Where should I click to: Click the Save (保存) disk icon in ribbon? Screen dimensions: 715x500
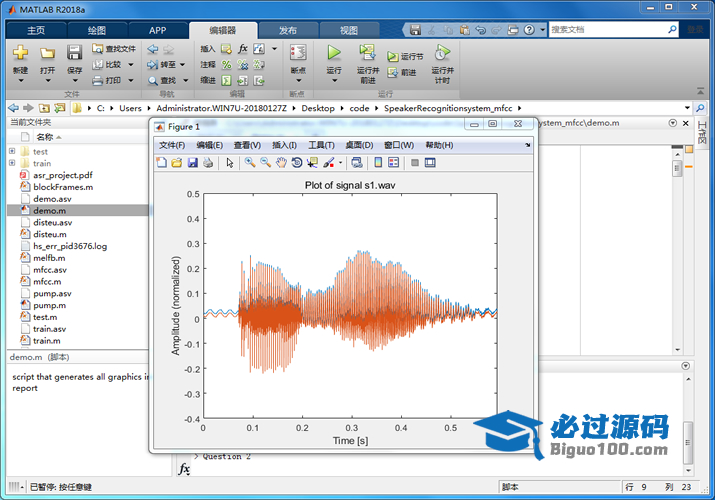coord(74,53)
